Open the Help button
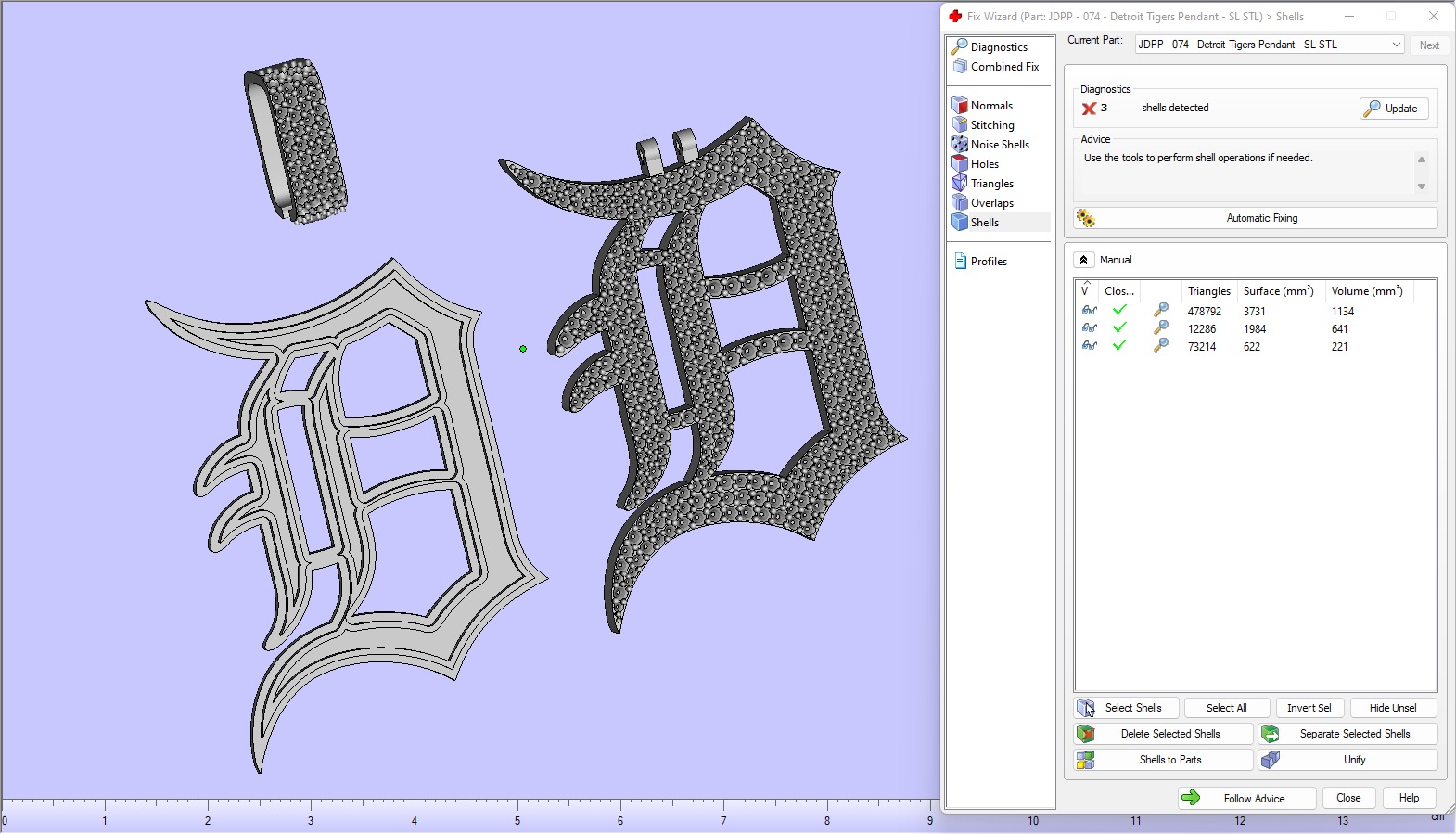This screenshot has height=834, width=1456. (1409, 798)
